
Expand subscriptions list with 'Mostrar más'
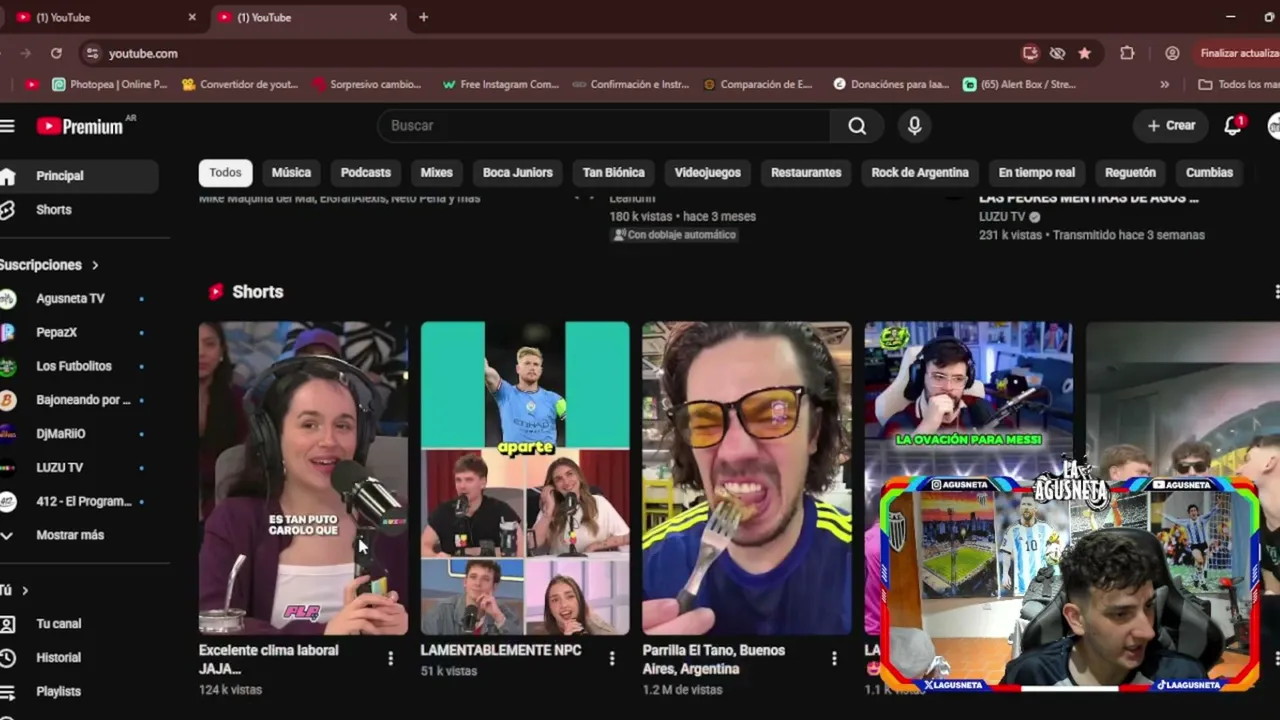(70, 535)
